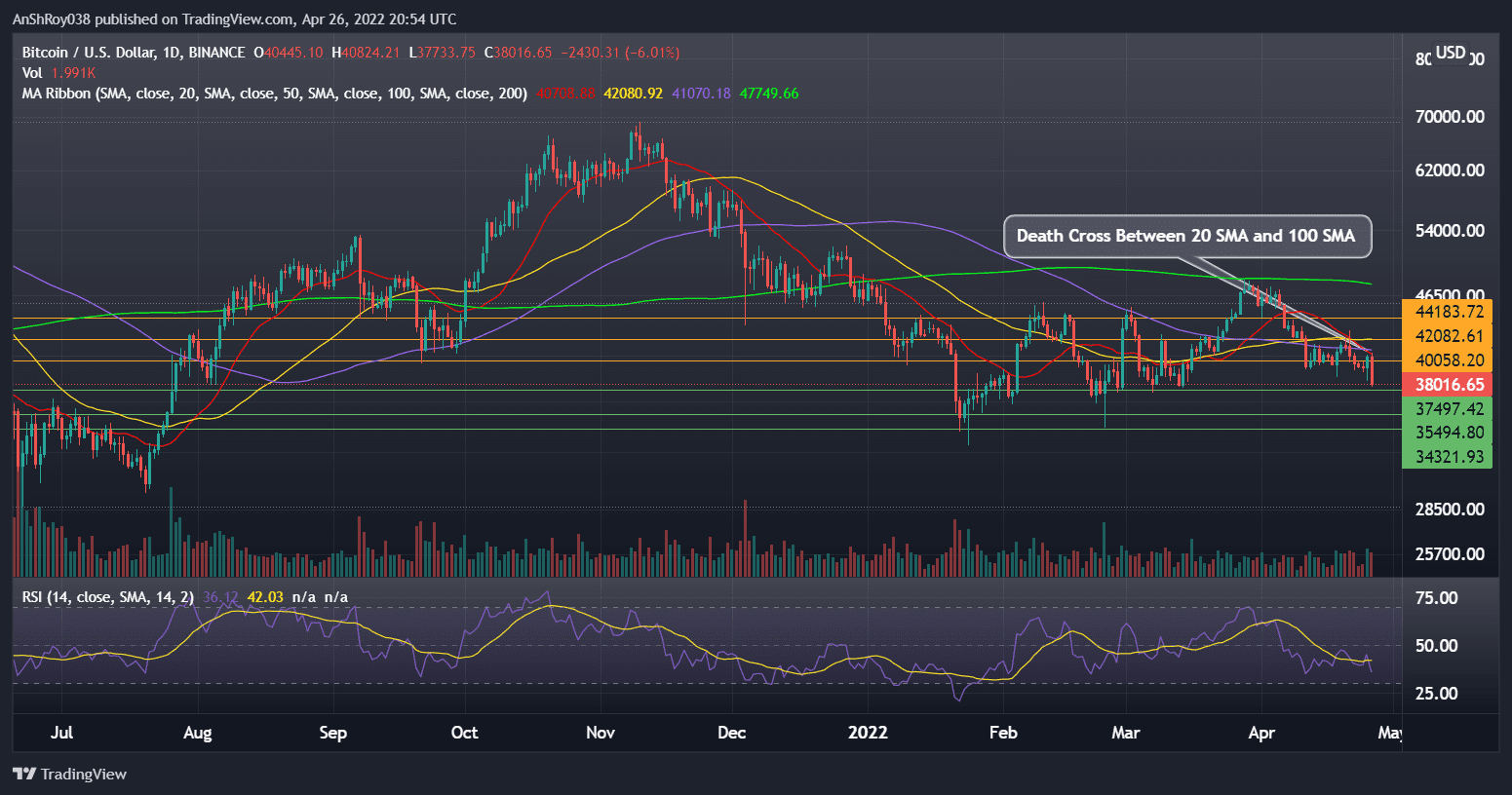
Task: Click the Death Cross annotation callout
Action: [x=1185, y=236]
